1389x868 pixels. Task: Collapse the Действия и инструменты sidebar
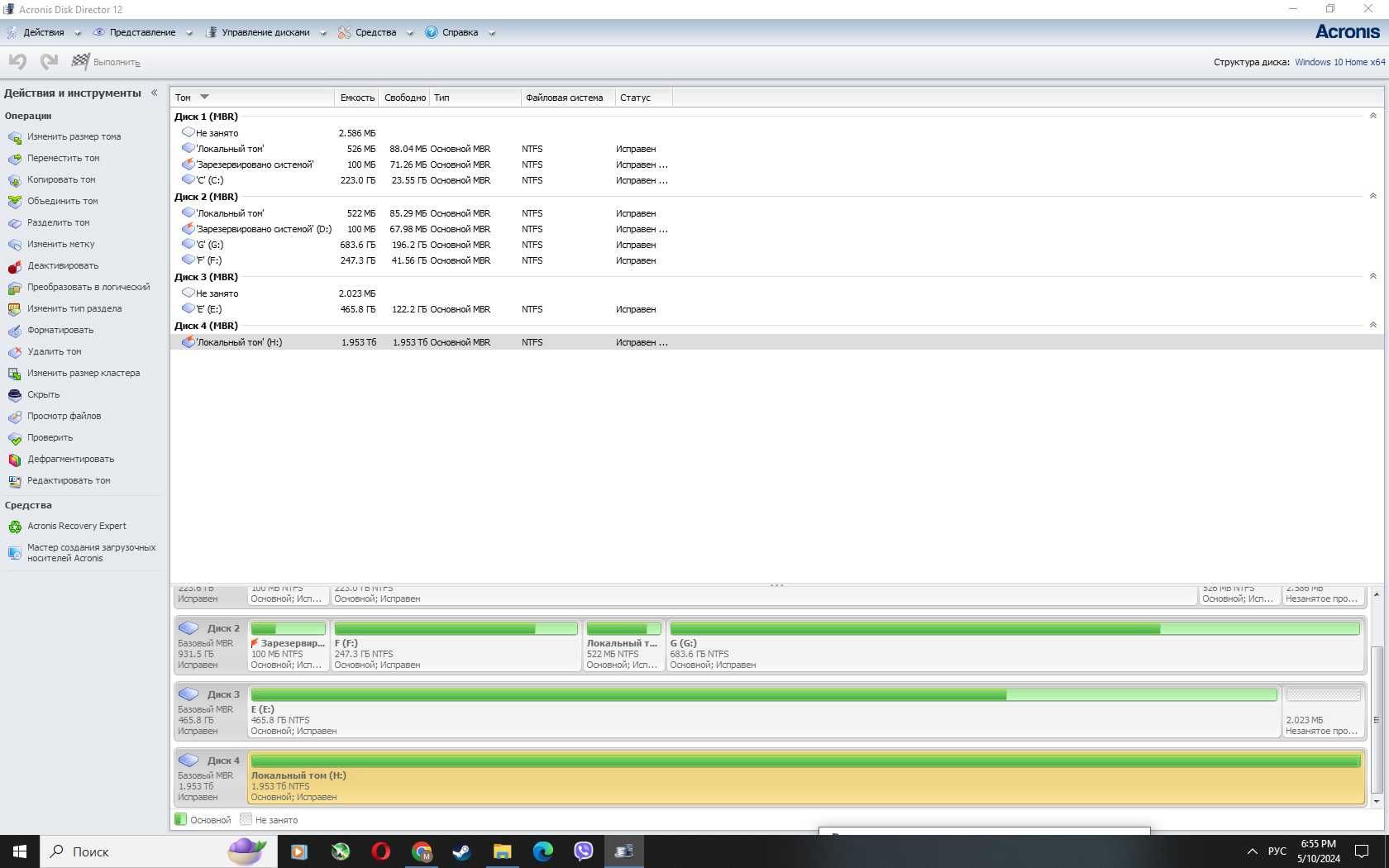[154, 93]
